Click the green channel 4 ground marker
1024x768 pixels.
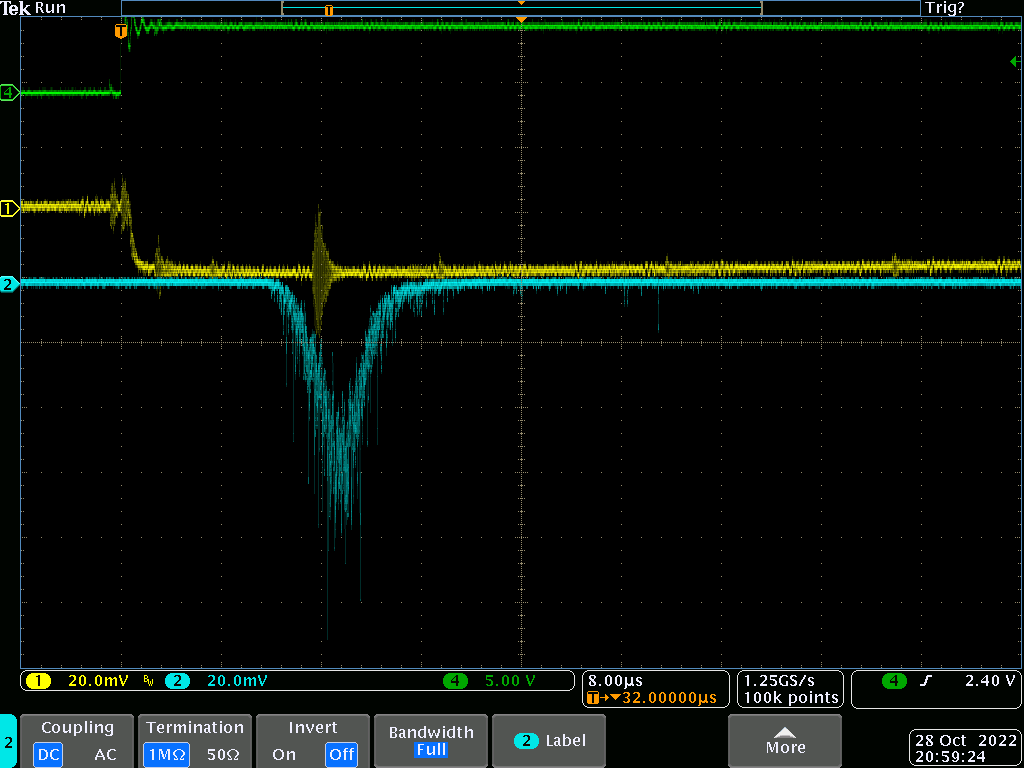9,93
